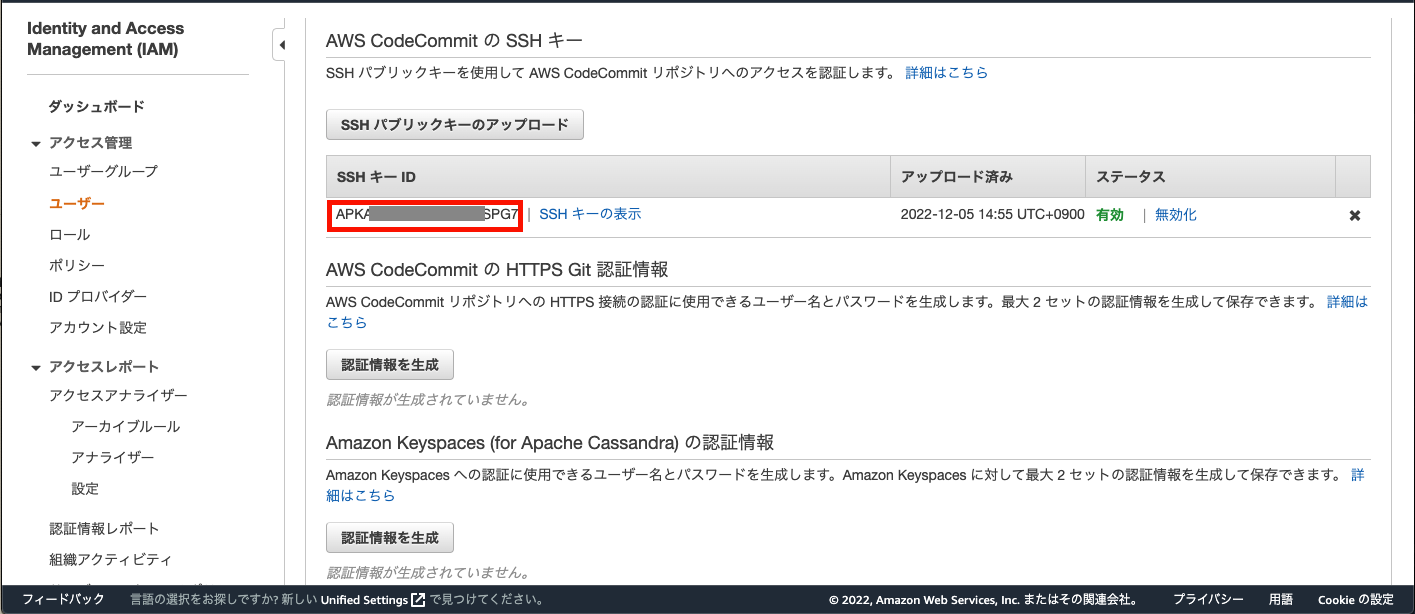
Task: Select ユーザー in the sidebar
Action: (x=77, y=203)
